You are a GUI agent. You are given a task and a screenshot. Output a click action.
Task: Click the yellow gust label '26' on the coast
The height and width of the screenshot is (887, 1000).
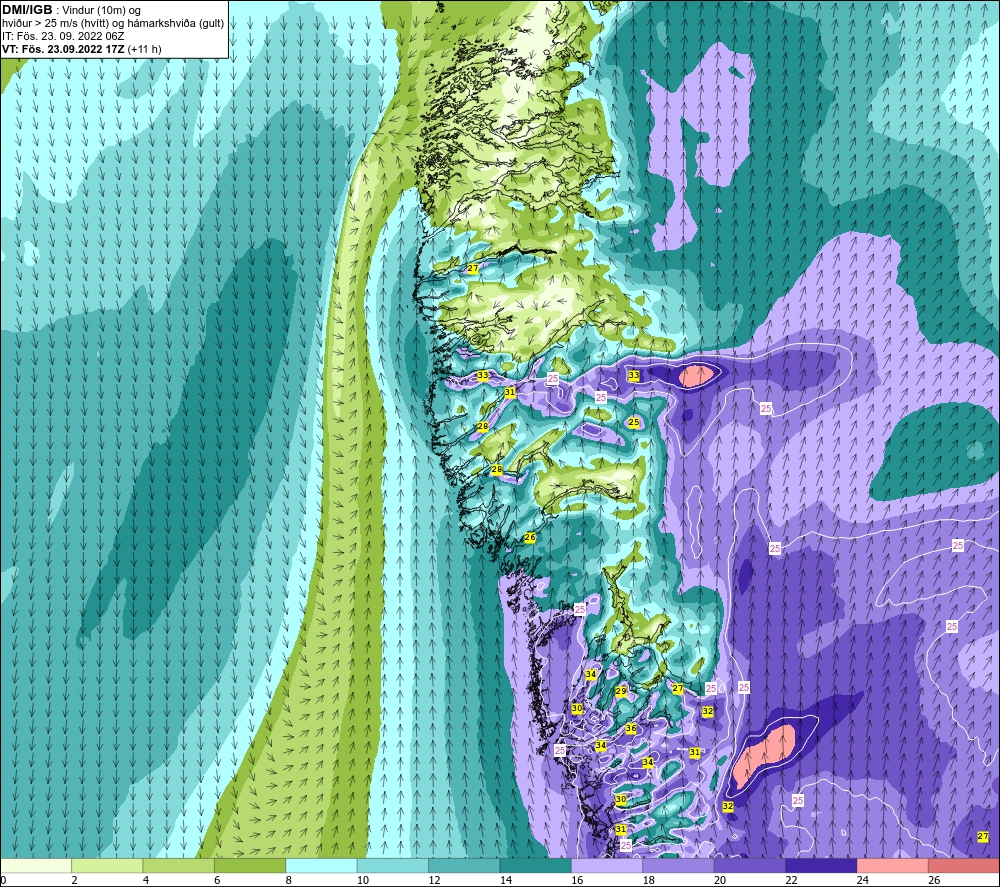(530, 538)
